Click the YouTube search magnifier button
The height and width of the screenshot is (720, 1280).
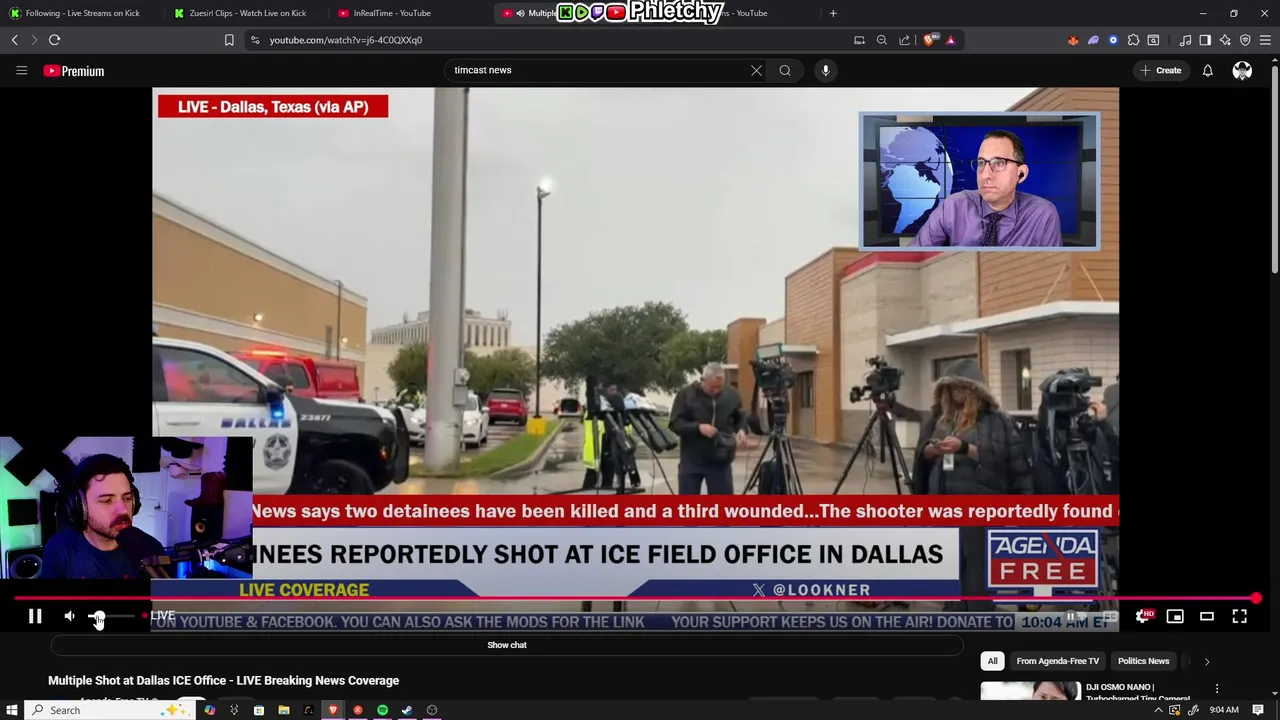[785, 70]
